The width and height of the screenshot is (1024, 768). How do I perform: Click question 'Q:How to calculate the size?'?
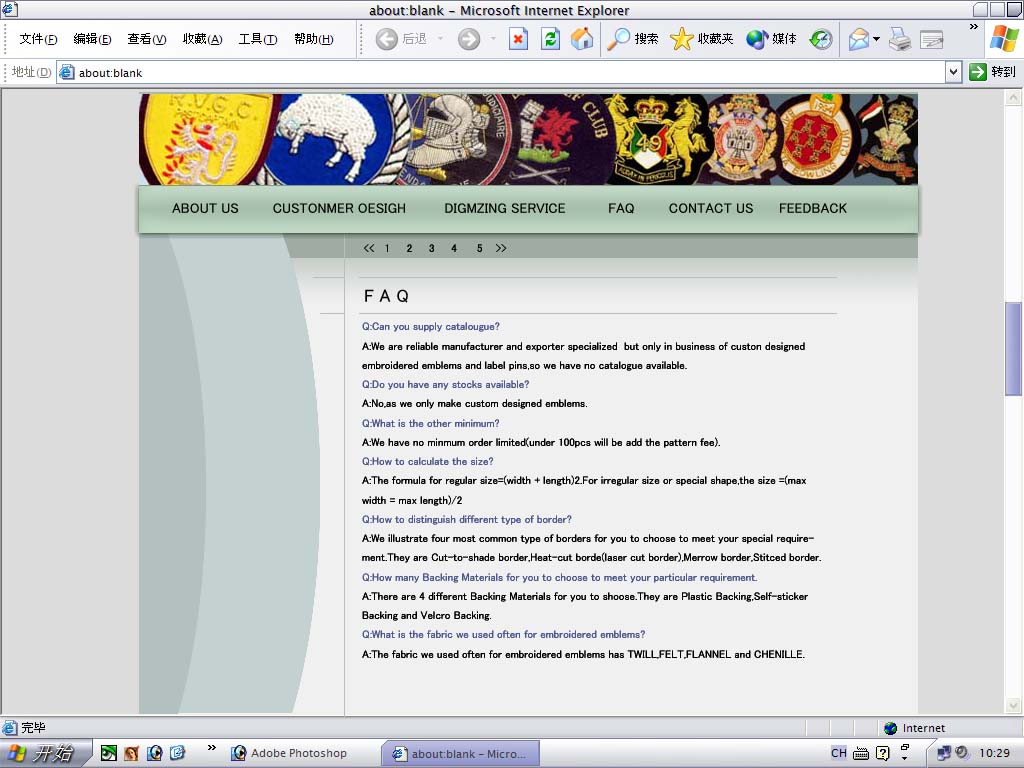(427, 462)
